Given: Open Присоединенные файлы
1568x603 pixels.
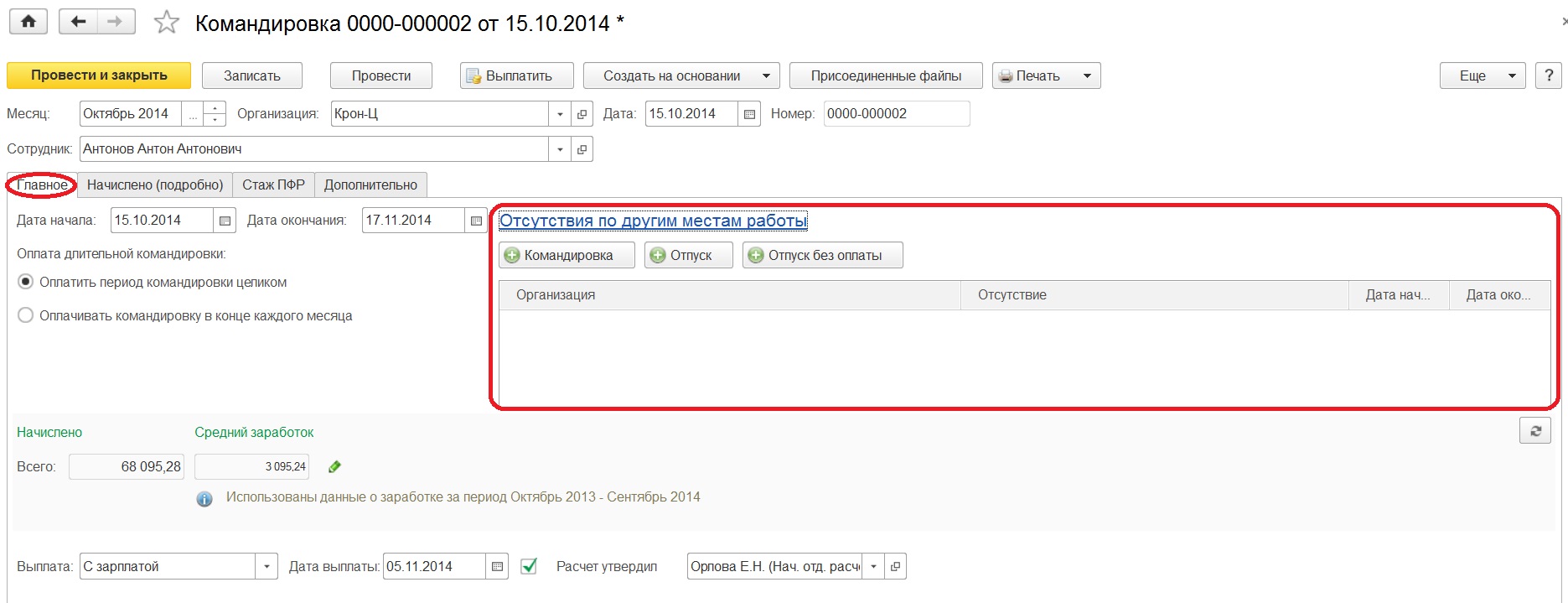Looking at the screenshot, I should [887, 75].
